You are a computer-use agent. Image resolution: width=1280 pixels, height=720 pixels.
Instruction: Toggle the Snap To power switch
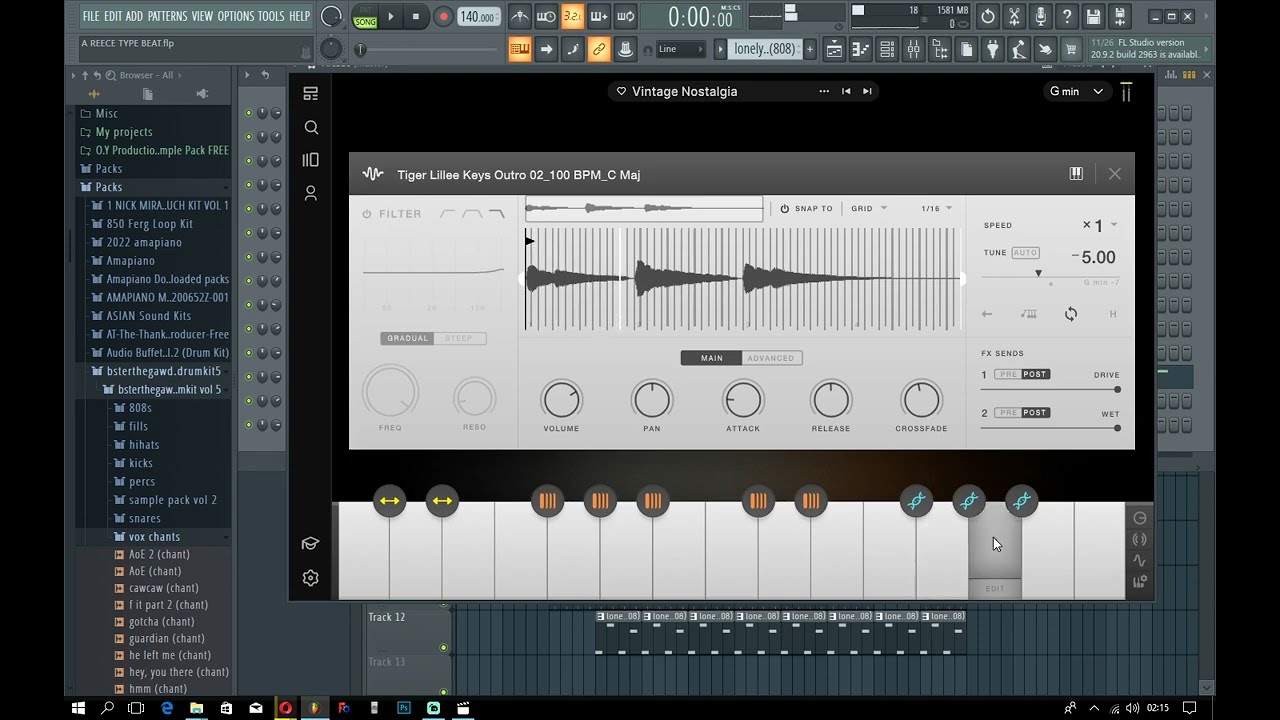pos(785,208)
